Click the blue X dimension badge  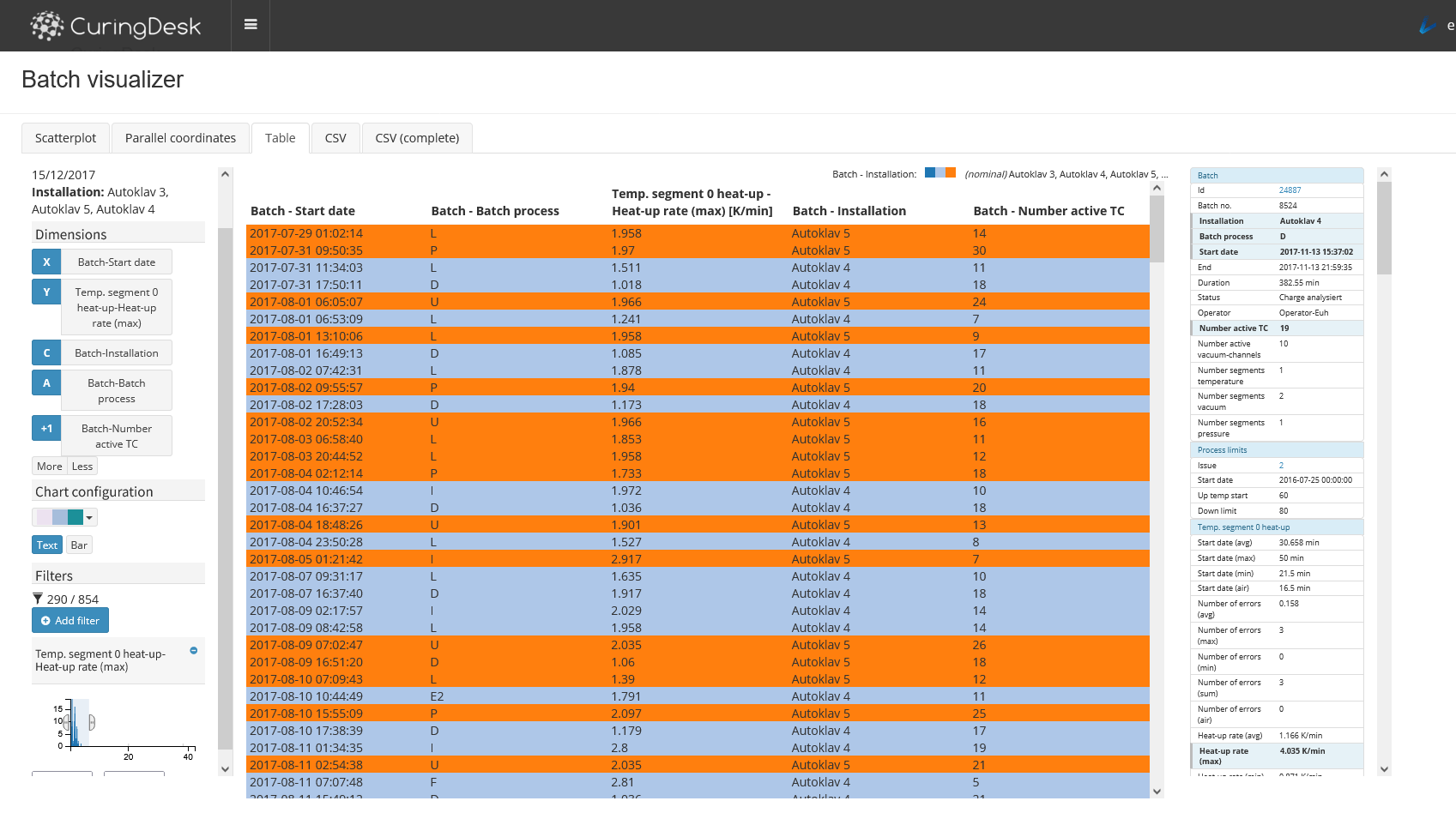46,262
